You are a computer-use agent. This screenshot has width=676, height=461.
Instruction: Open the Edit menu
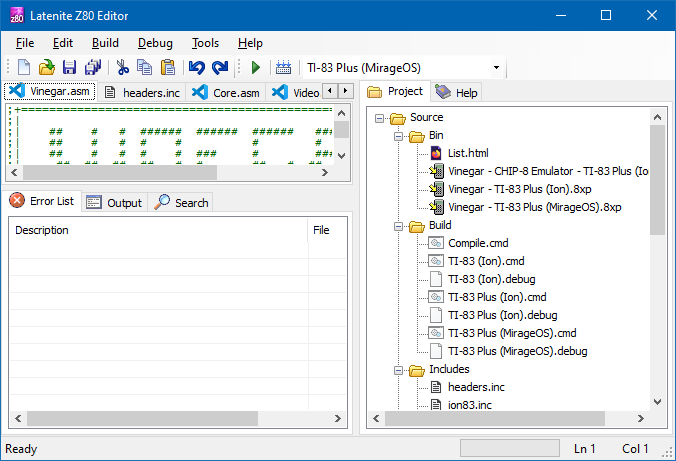[x=63, y=43]
